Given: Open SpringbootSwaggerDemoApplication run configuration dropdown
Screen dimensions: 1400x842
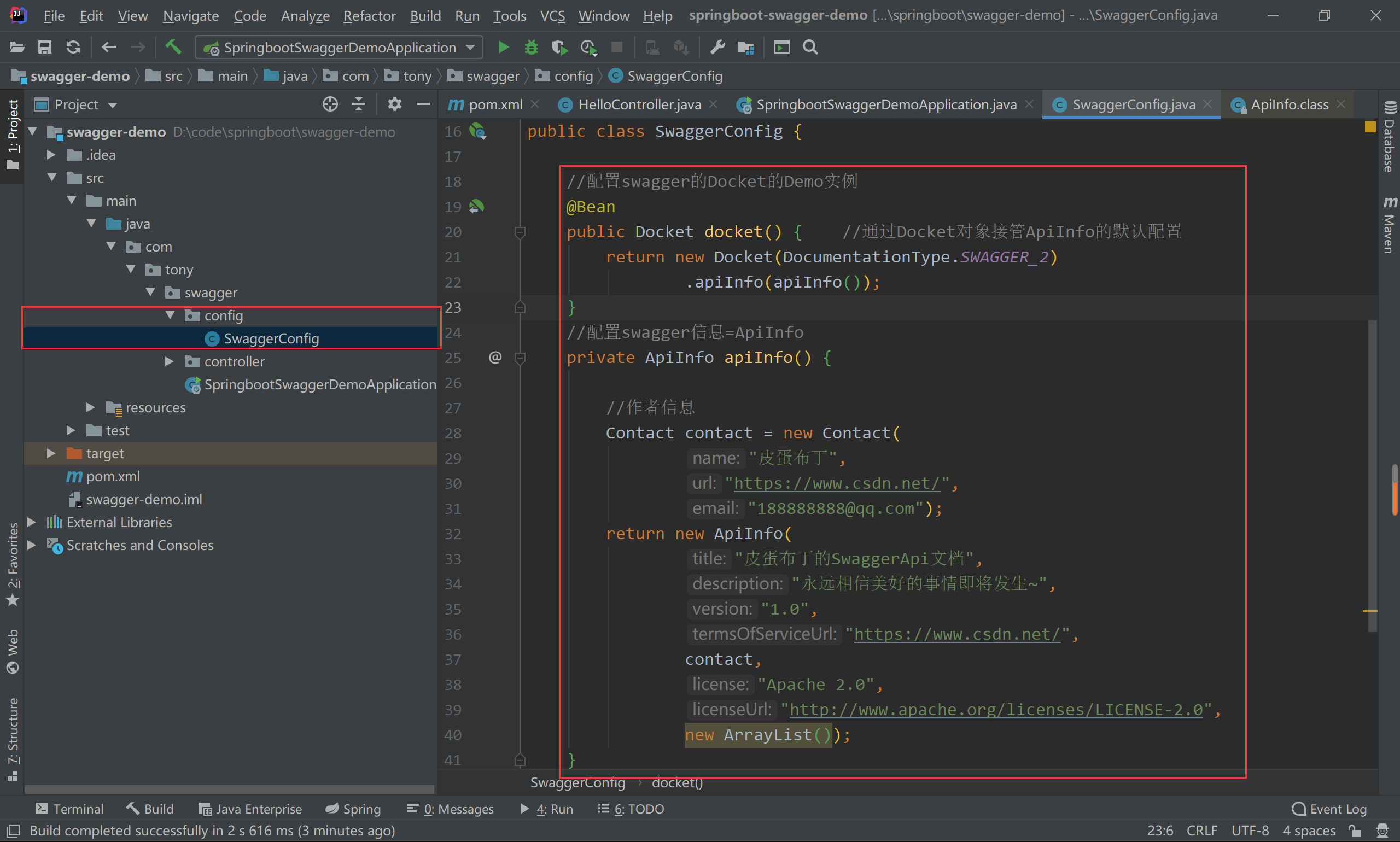Looking at the screenshot, I should (340, 47).
